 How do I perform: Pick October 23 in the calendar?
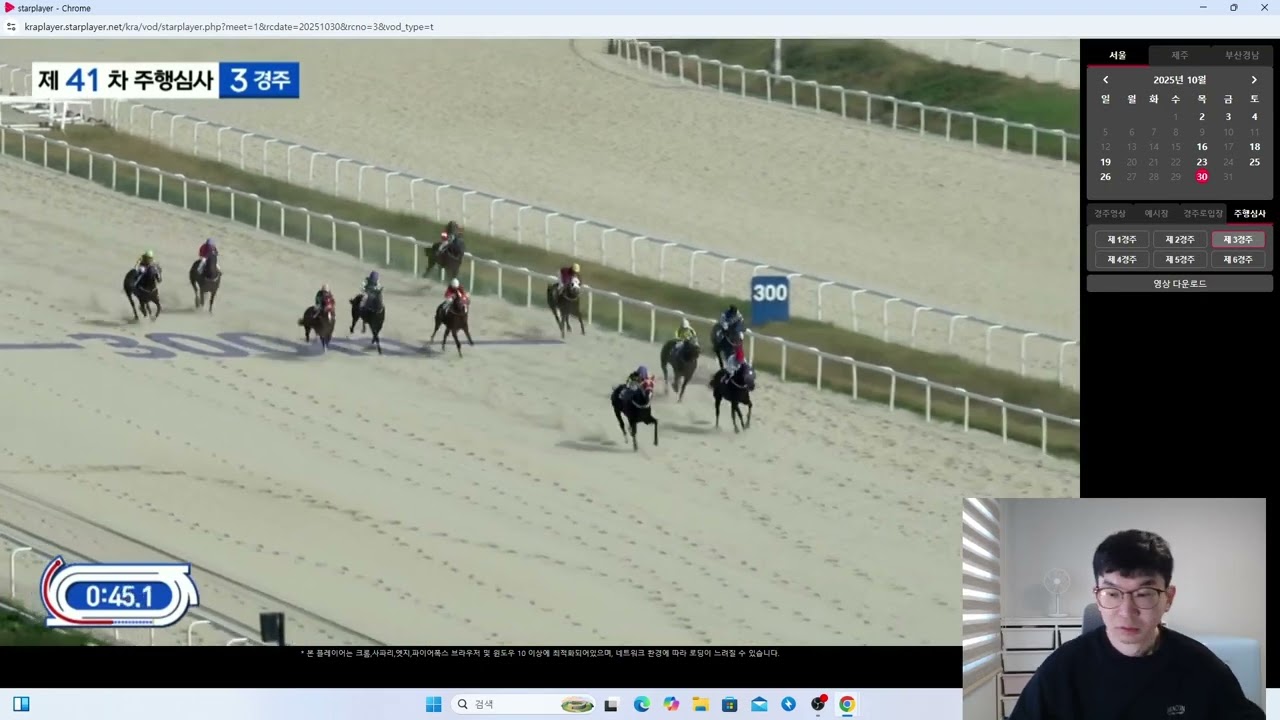[1202, 162]
